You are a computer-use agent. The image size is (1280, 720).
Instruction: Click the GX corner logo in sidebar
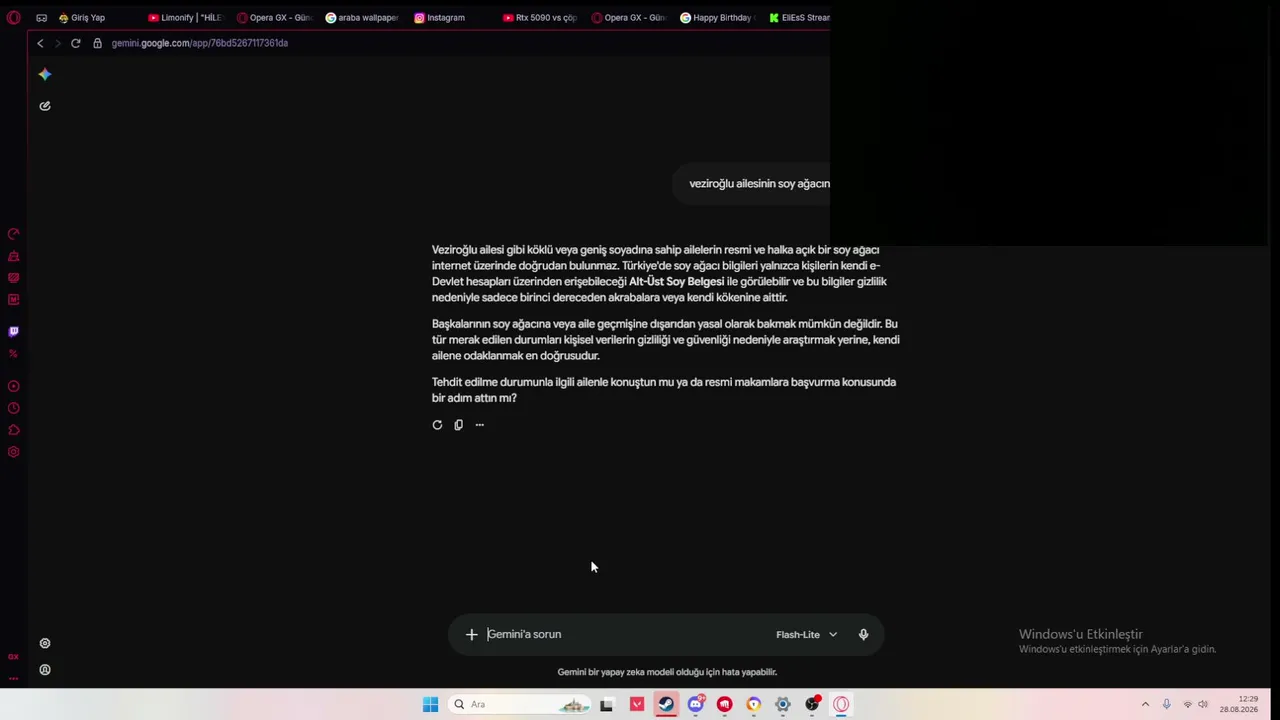tap(13, 657)
